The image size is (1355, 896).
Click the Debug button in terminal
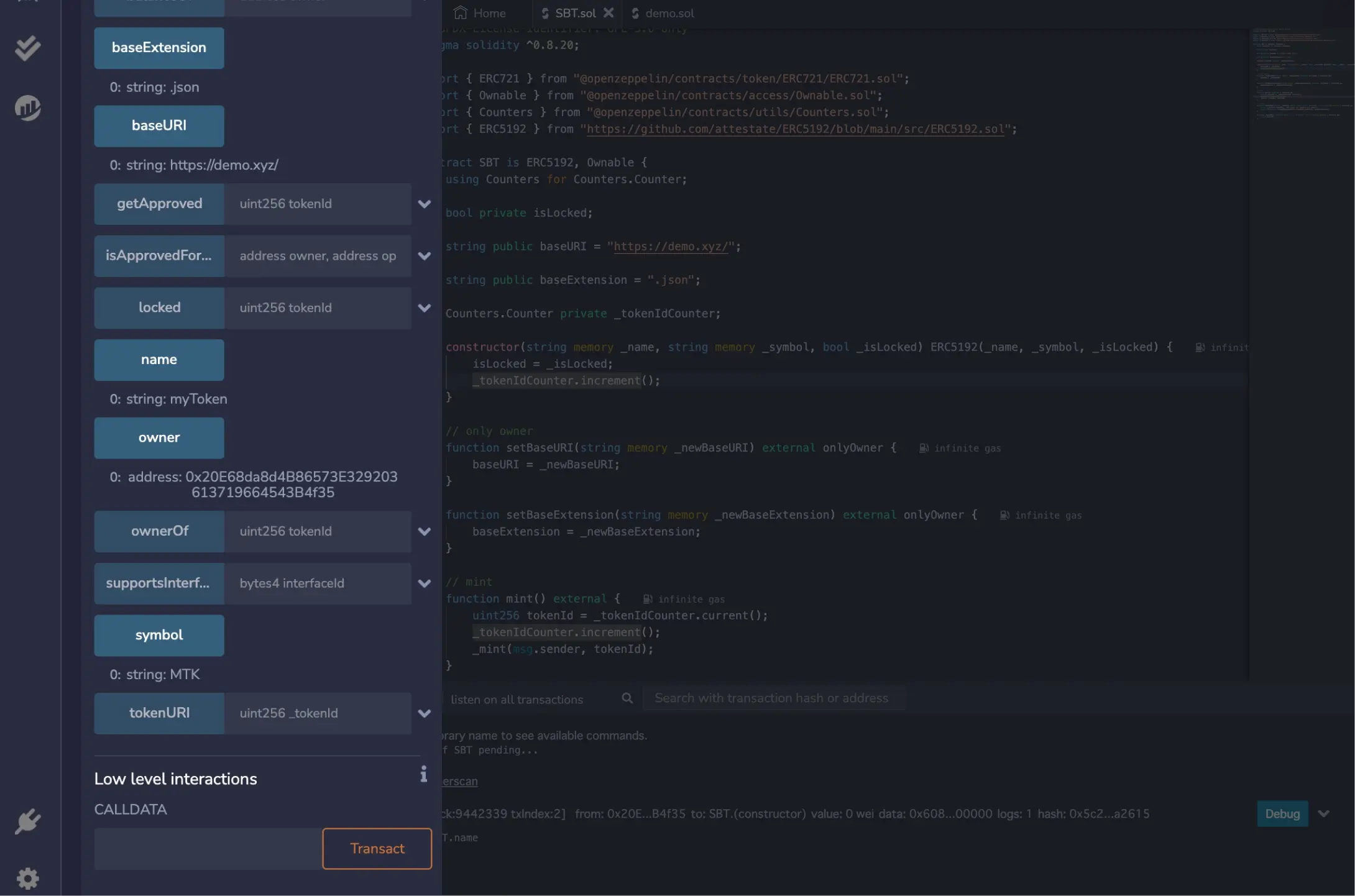click(x=1282, y=813)
